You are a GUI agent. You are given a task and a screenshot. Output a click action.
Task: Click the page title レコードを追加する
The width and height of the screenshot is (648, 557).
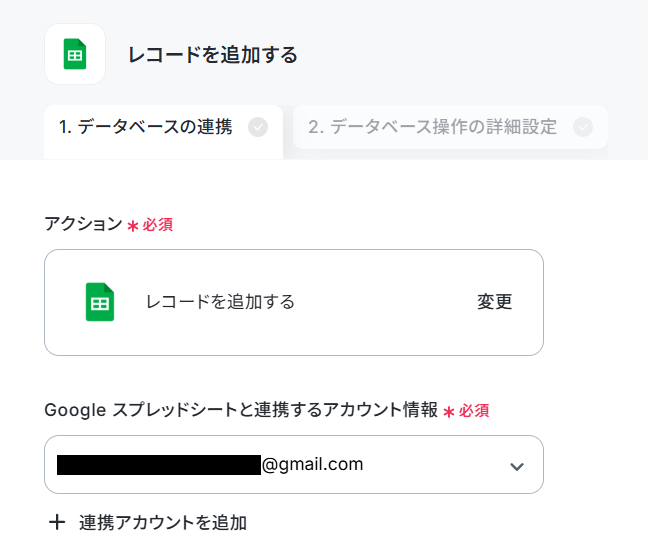pyautogui.click(x=213, y=55)
